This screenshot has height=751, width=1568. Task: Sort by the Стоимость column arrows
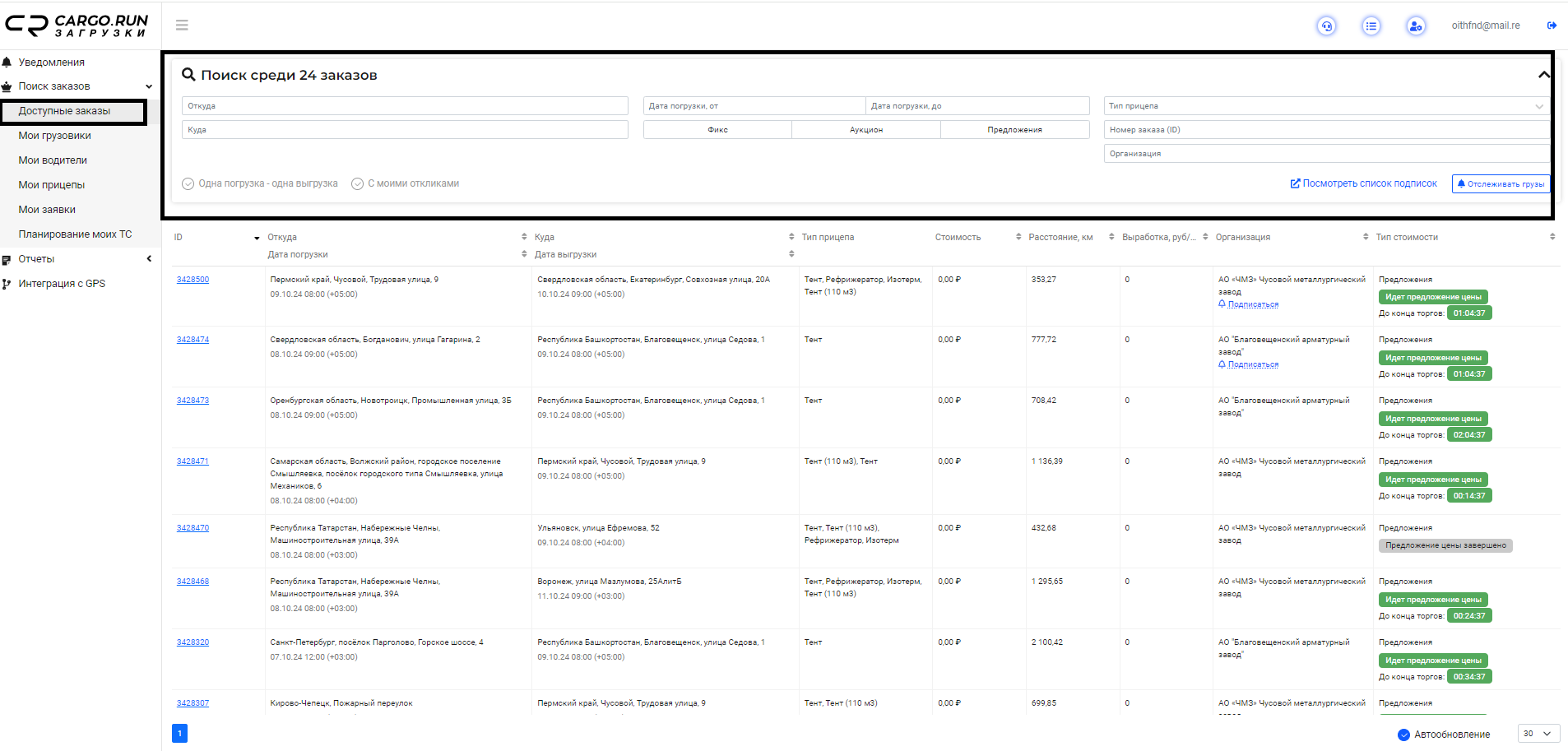click(1018, 237)
